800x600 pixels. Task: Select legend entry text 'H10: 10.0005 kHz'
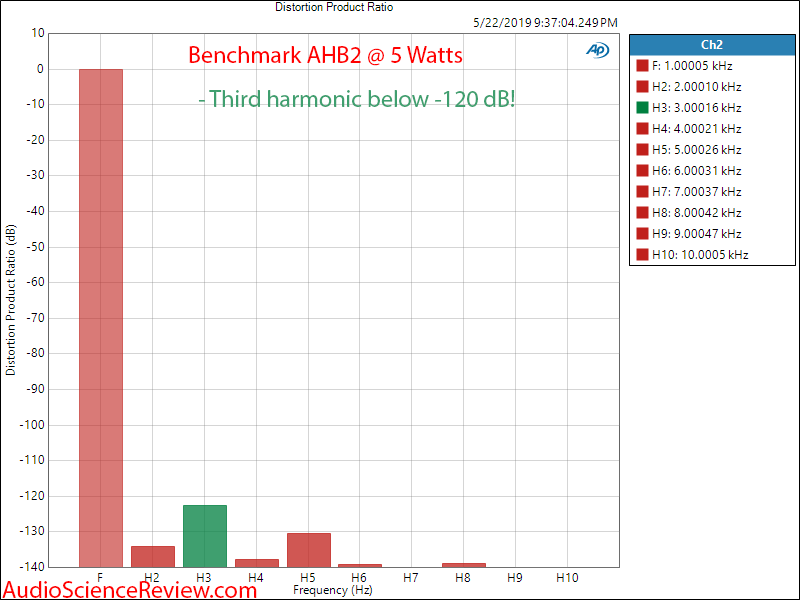point(700,254)
